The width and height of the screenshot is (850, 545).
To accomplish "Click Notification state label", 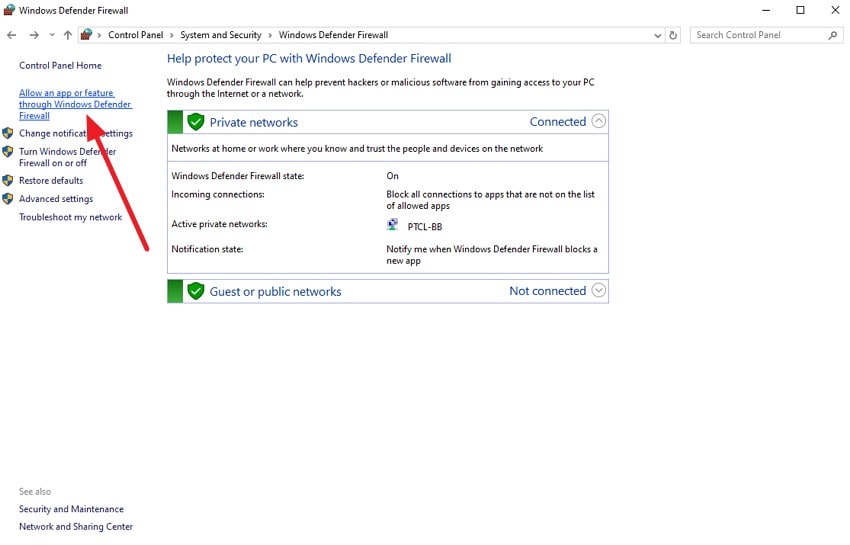I will click(x=207, y=249).
